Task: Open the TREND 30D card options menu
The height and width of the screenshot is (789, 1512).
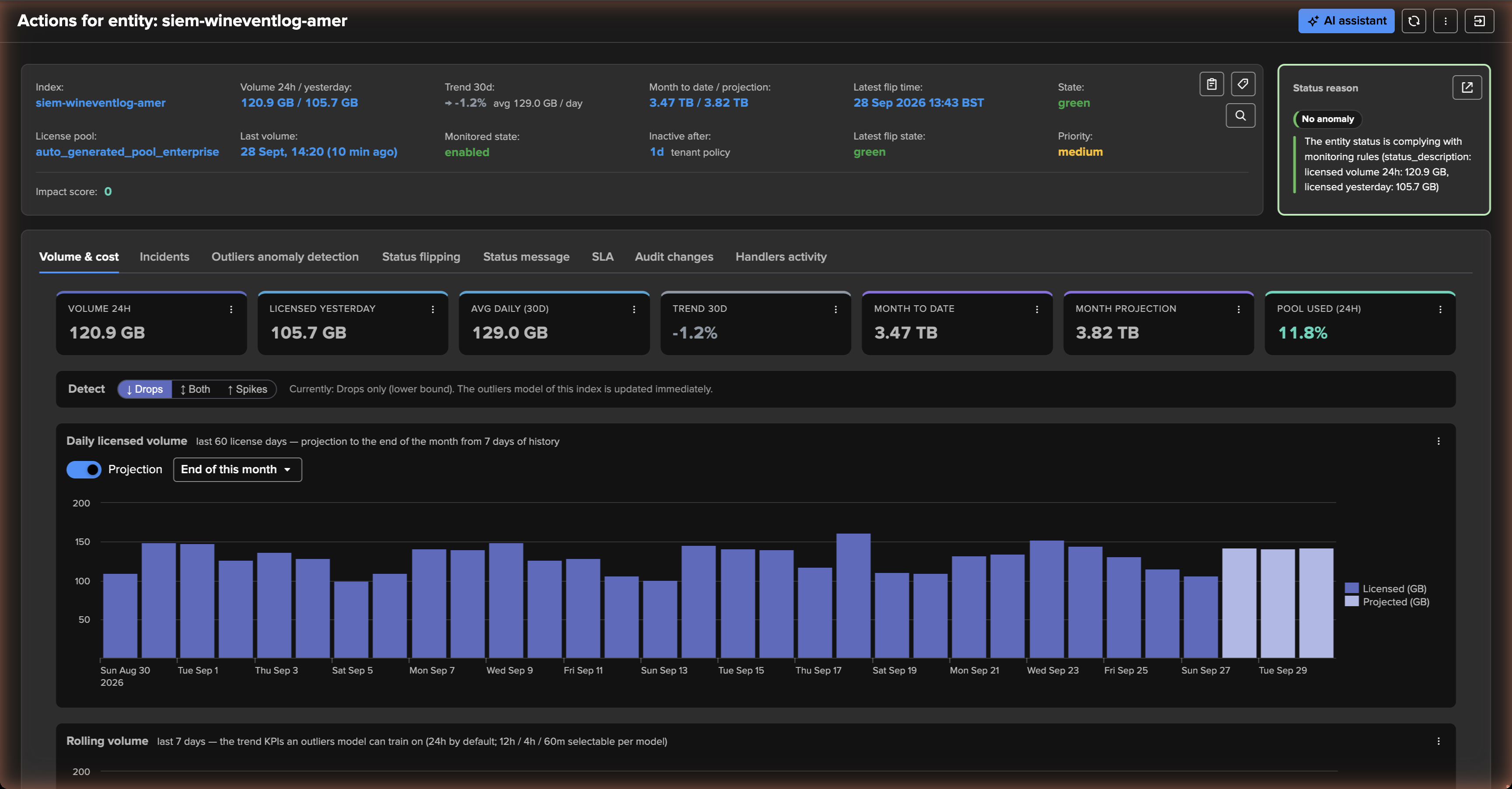Action: pyautogui.click(x=836, y=309)
